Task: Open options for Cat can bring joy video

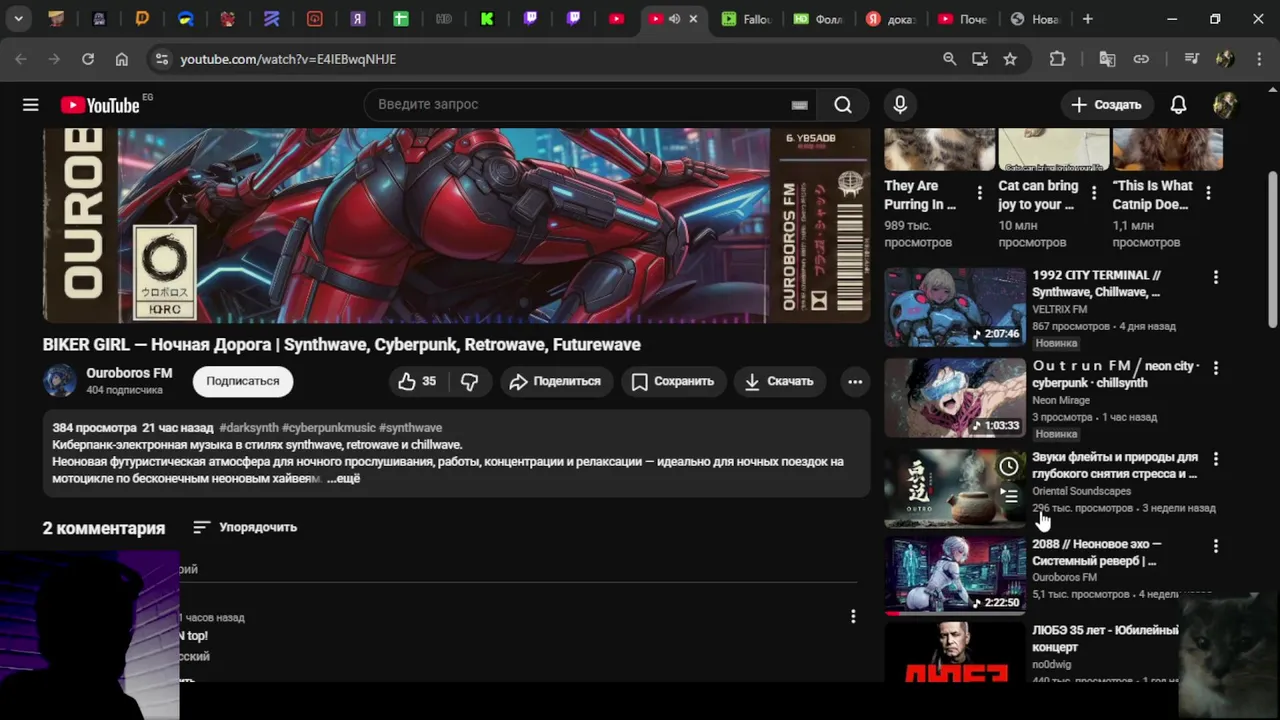Action: point(1094,192)
